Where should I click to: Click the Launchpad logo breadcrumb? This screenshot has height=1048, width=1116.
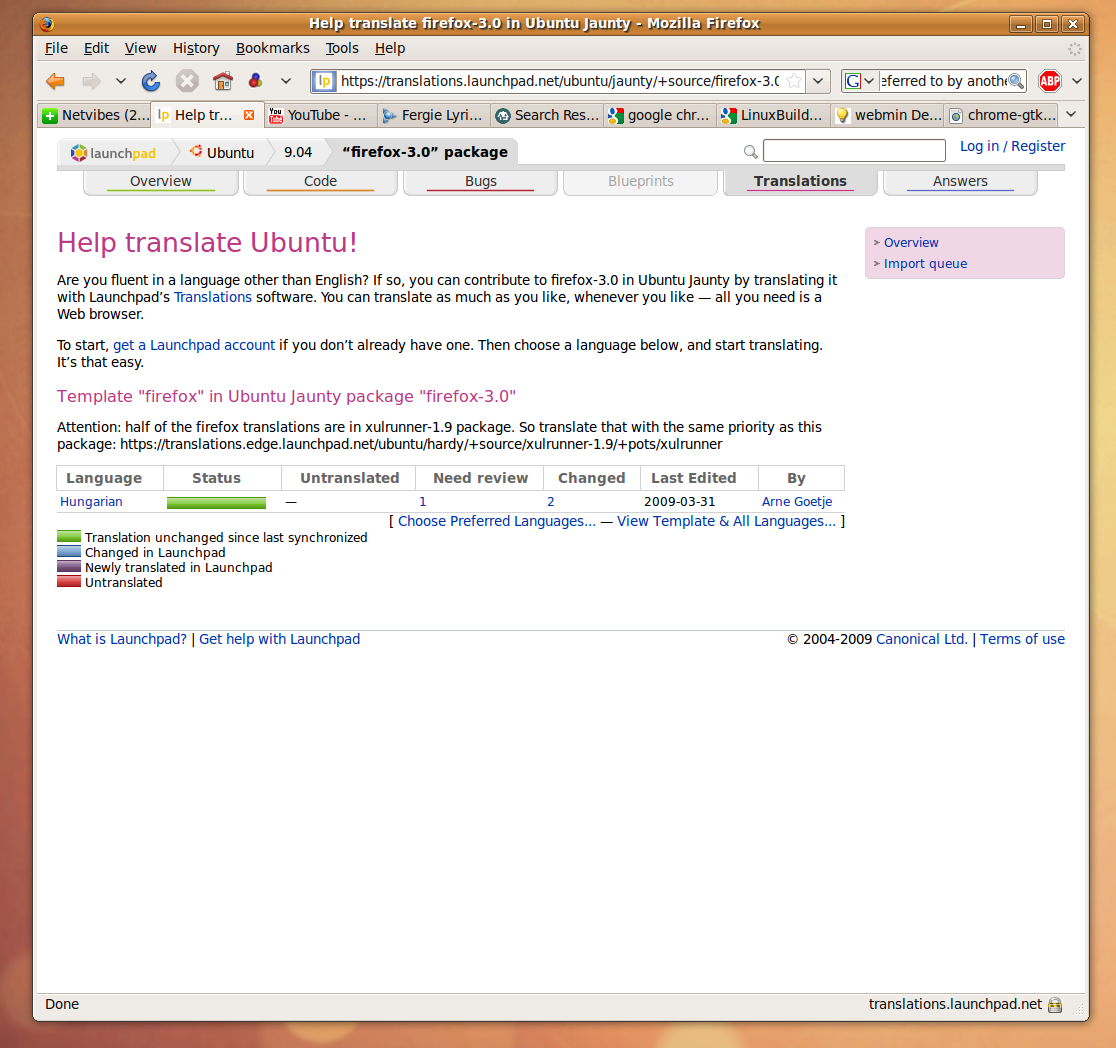click(x=113, y=153)
